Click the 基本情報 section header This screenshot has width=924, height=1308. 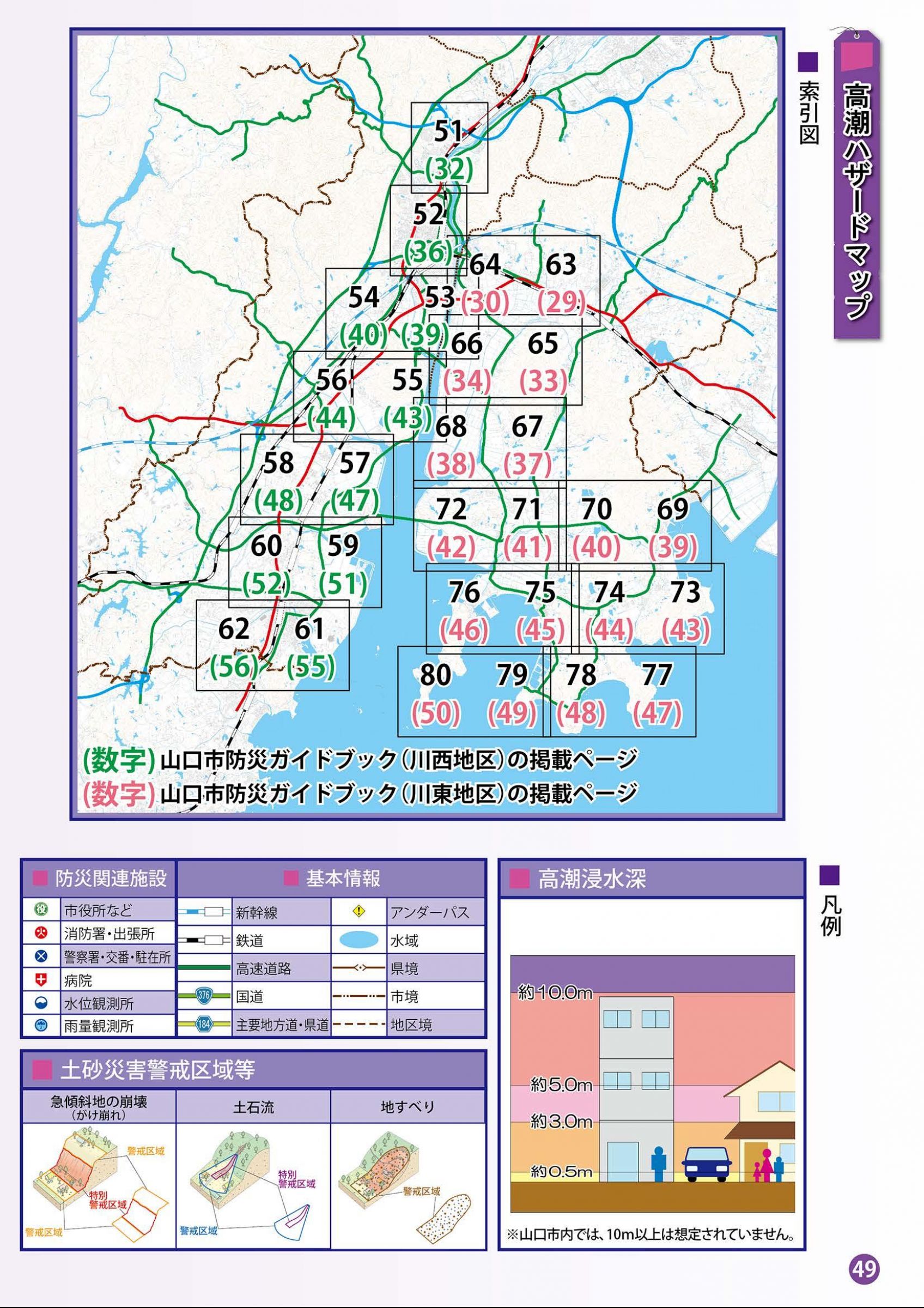(332, 879)
